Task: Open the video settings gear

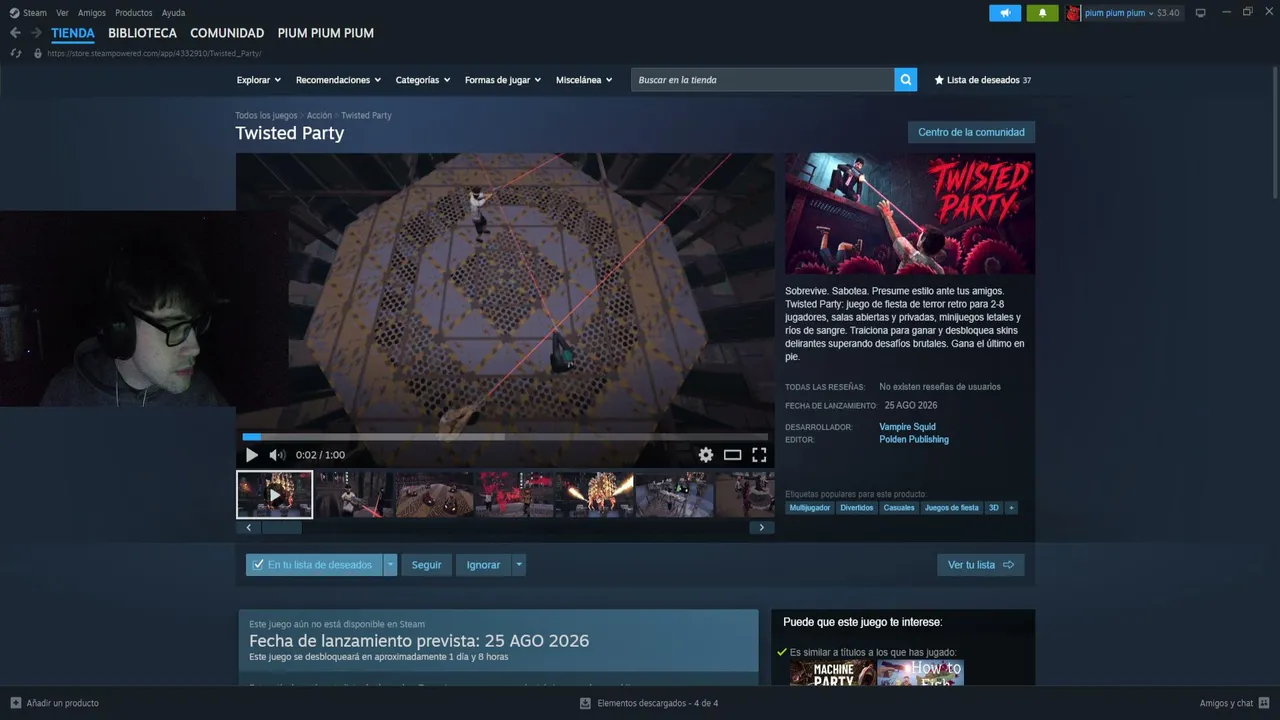Action: (706, 455)
